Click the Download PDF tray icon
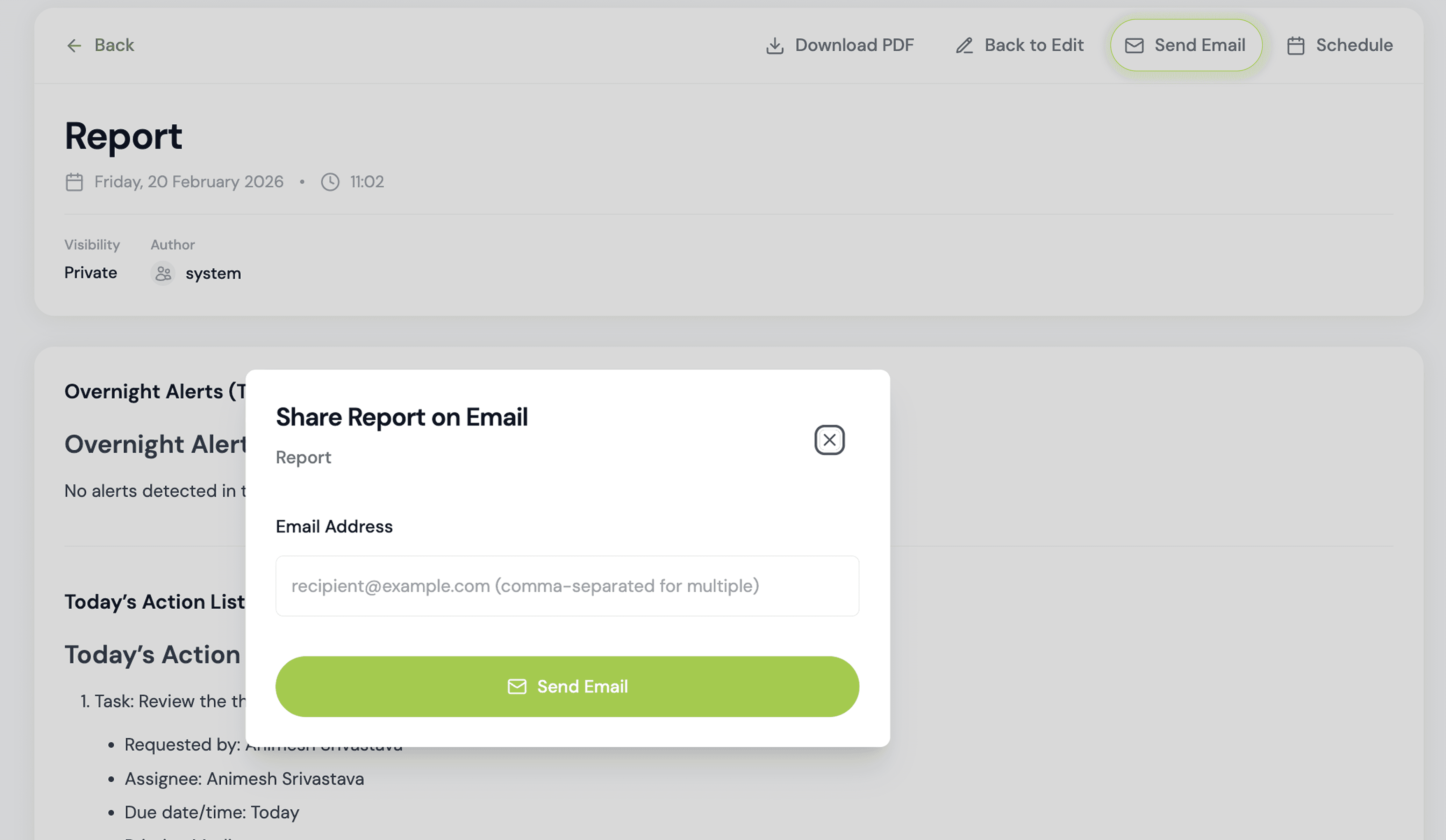This screenshot has width=1446, height=840. [775, 45]
